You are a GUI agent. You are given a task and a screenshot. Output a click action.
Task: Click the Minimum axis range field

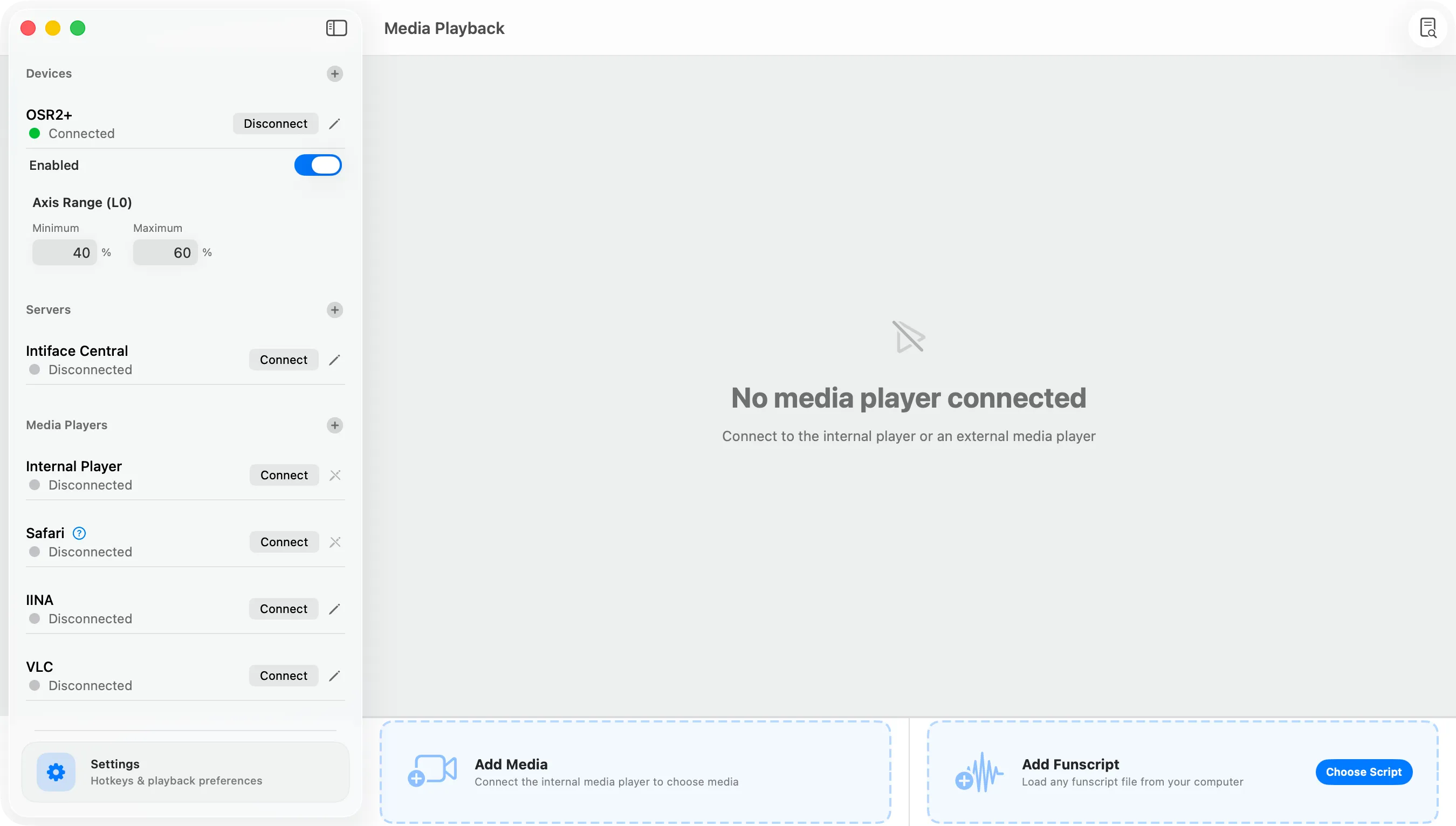click(x=65, y=252)
